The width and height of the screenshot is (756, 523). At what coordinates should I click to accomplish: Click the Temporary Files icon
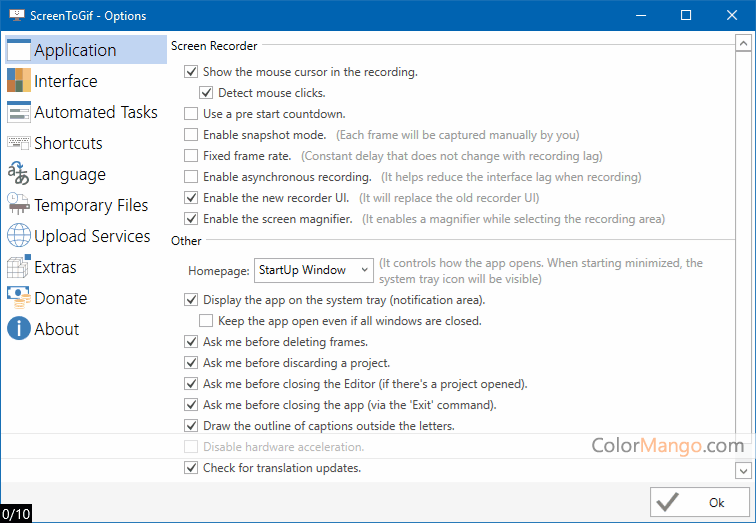pyautogui.click(x=19, y=204)
